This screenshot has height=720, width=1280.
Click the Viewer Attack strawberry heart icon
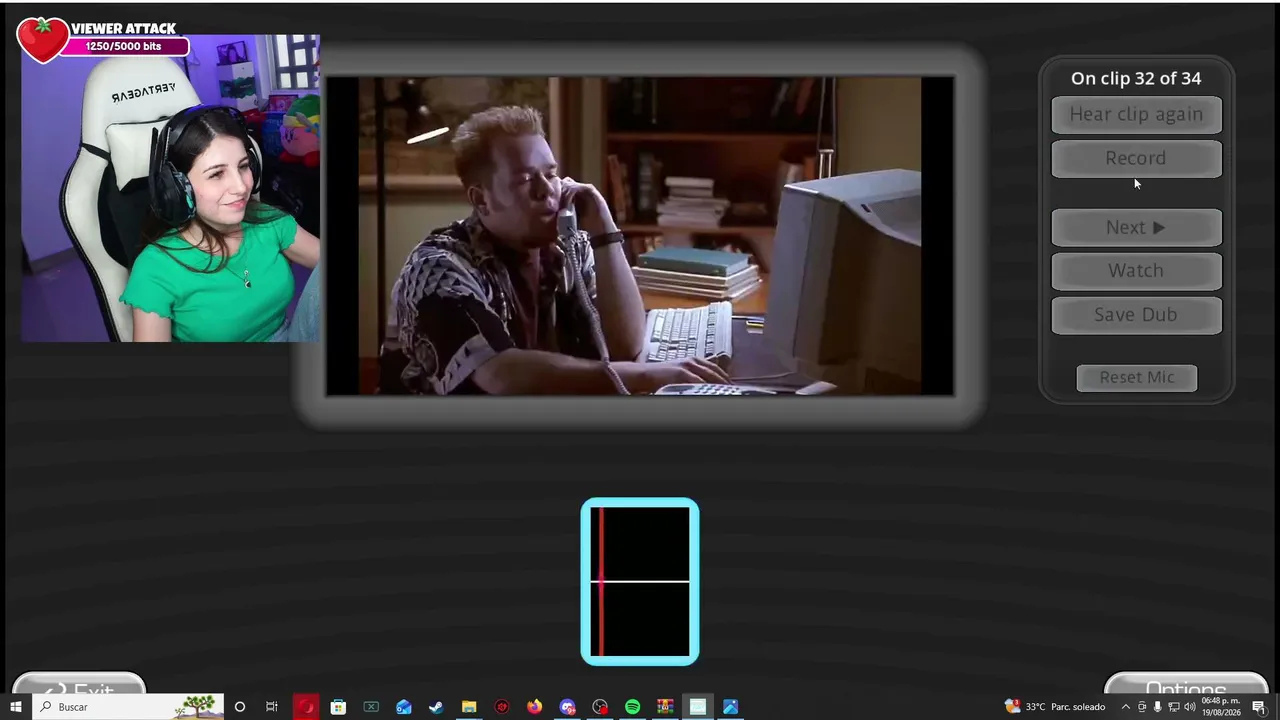42,40
